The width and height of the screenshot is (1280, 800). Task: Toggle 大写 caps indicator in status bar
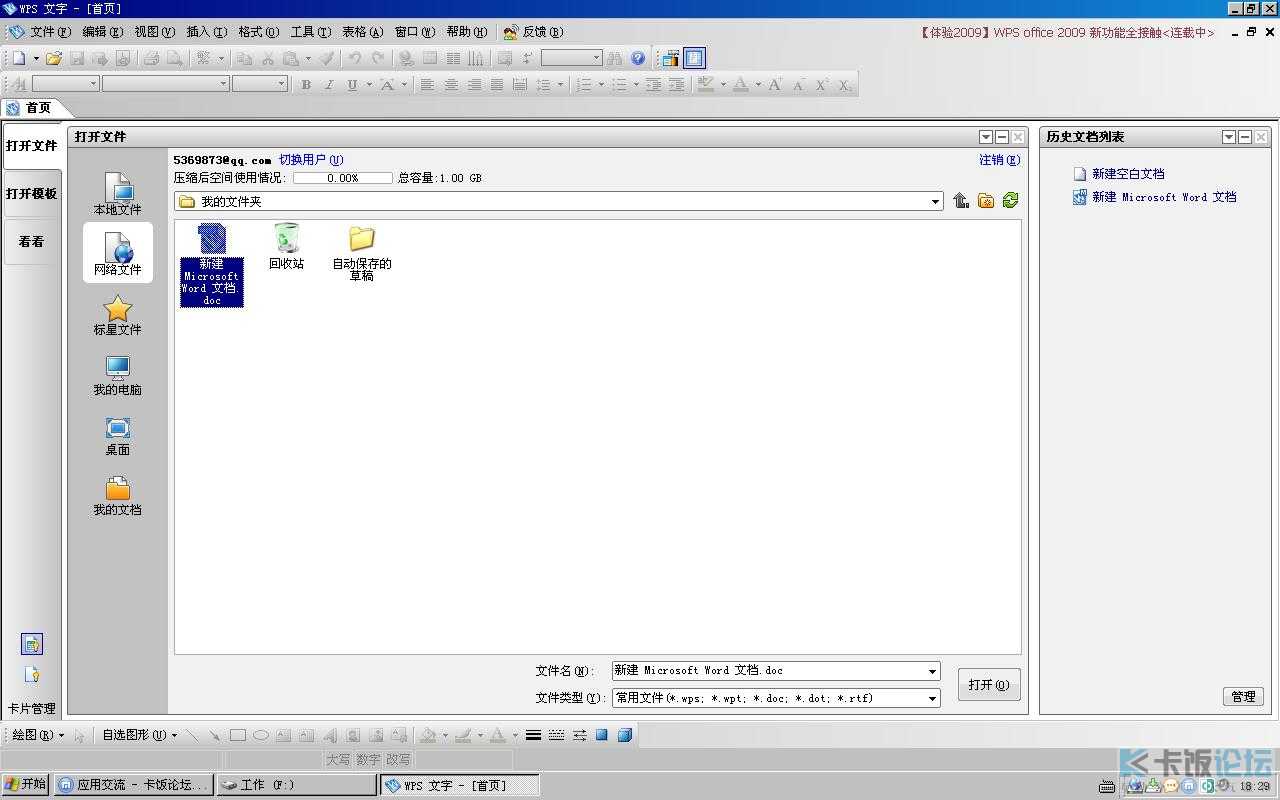[338, 760]
